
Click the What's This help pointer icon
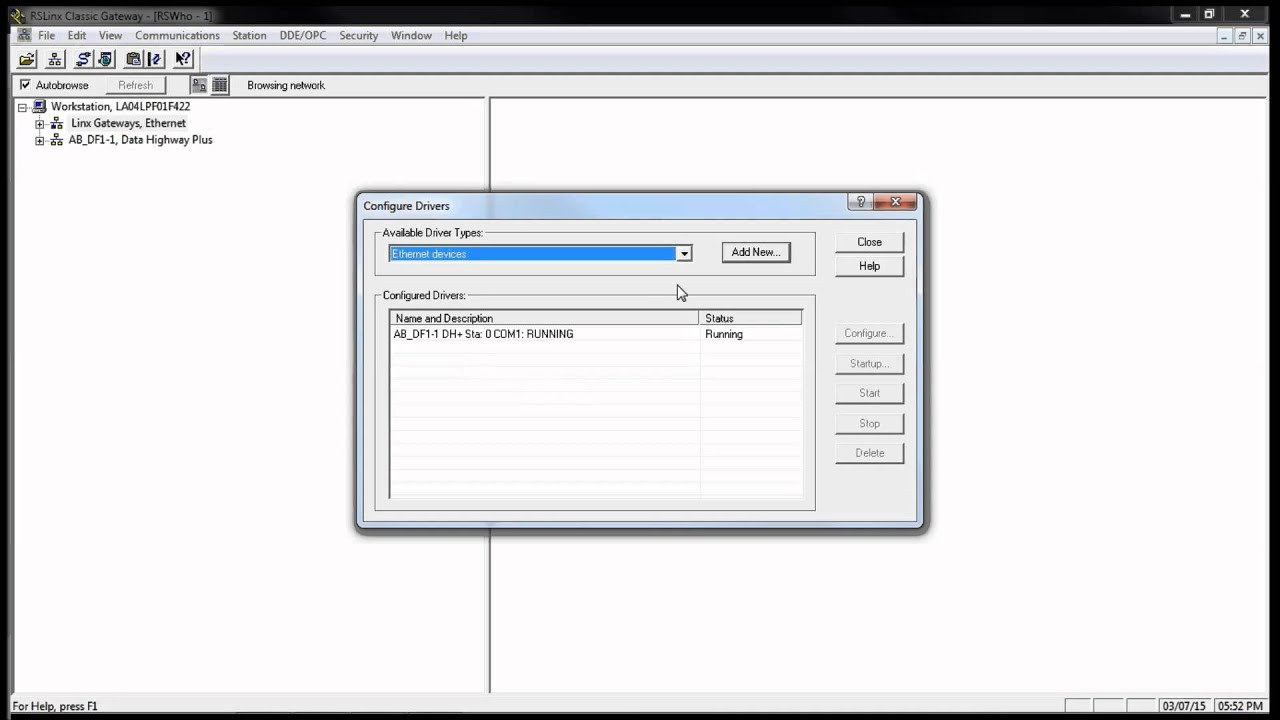pyautogui.click(x=183, y=59)
